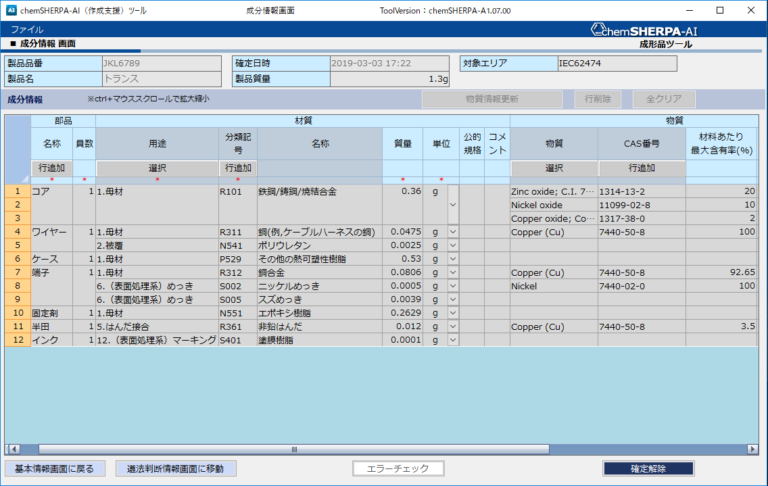This screenshot has height=486, width=768.
Task: Expand unit dropdown for インク row
Action: coord(453,340)
